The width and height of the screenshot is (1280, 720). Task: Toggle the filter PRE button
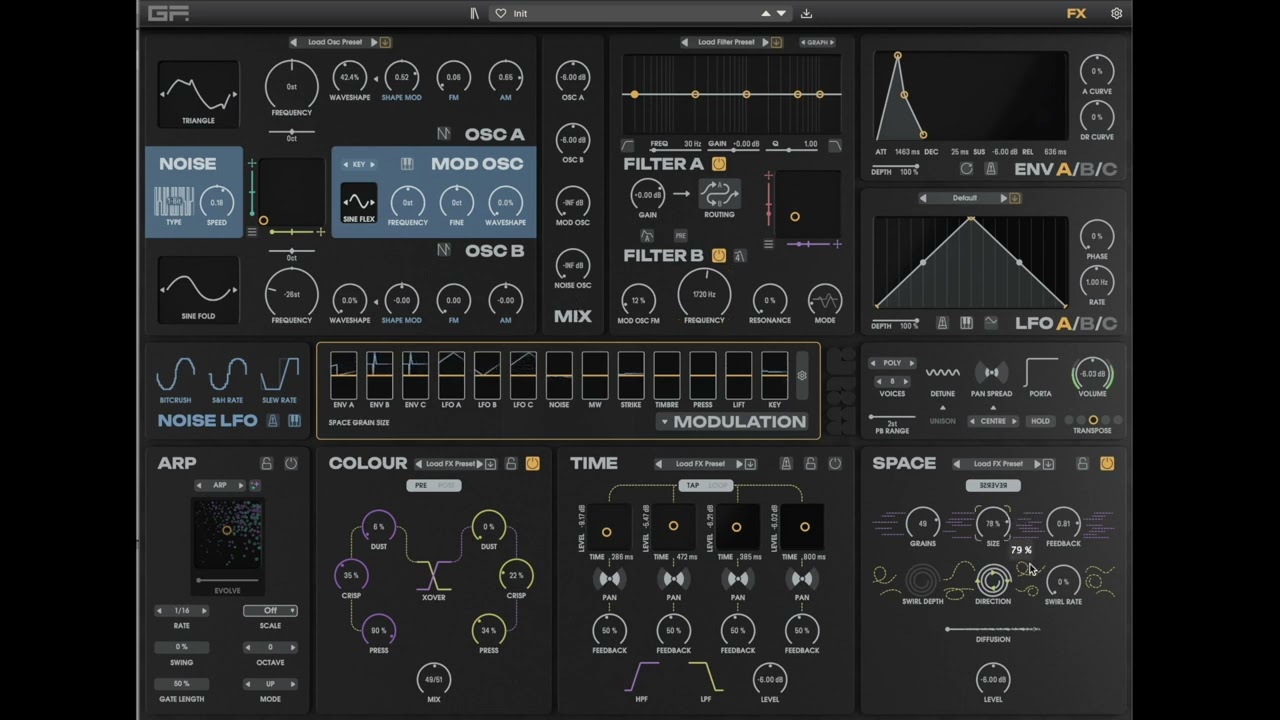click(x=680, y=236)
